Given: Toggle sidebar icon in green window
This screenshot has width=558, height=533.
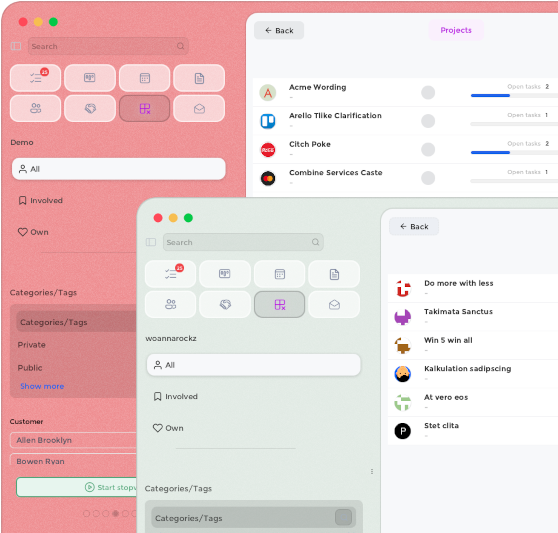Looking at the screenshot, I should pyautogui.click(x=151, y=242).
